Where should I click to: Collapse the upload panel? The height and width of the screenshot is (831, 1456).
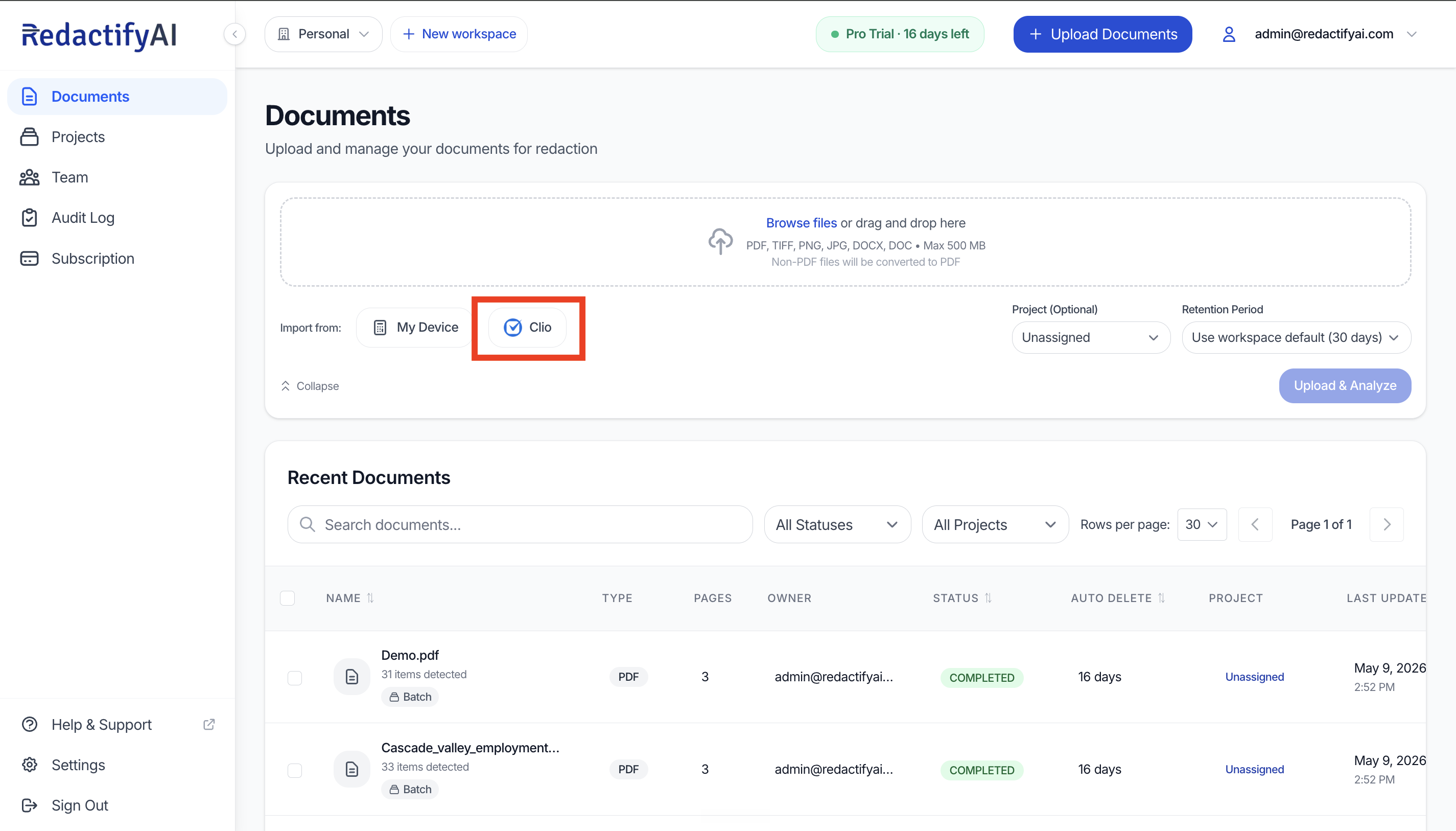pyautogui.click(x=310, y=386)
